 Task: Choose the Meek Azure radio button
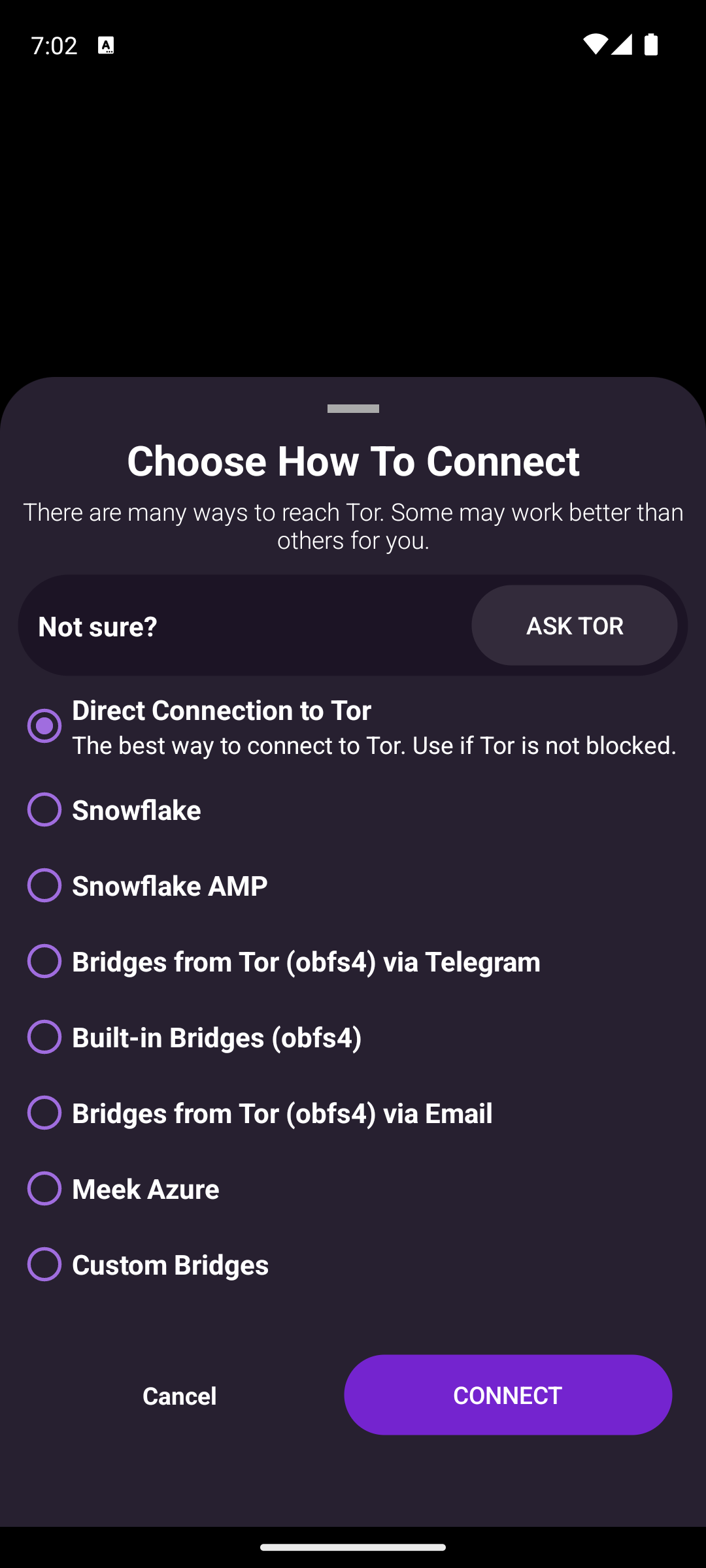pos(44,1188)
